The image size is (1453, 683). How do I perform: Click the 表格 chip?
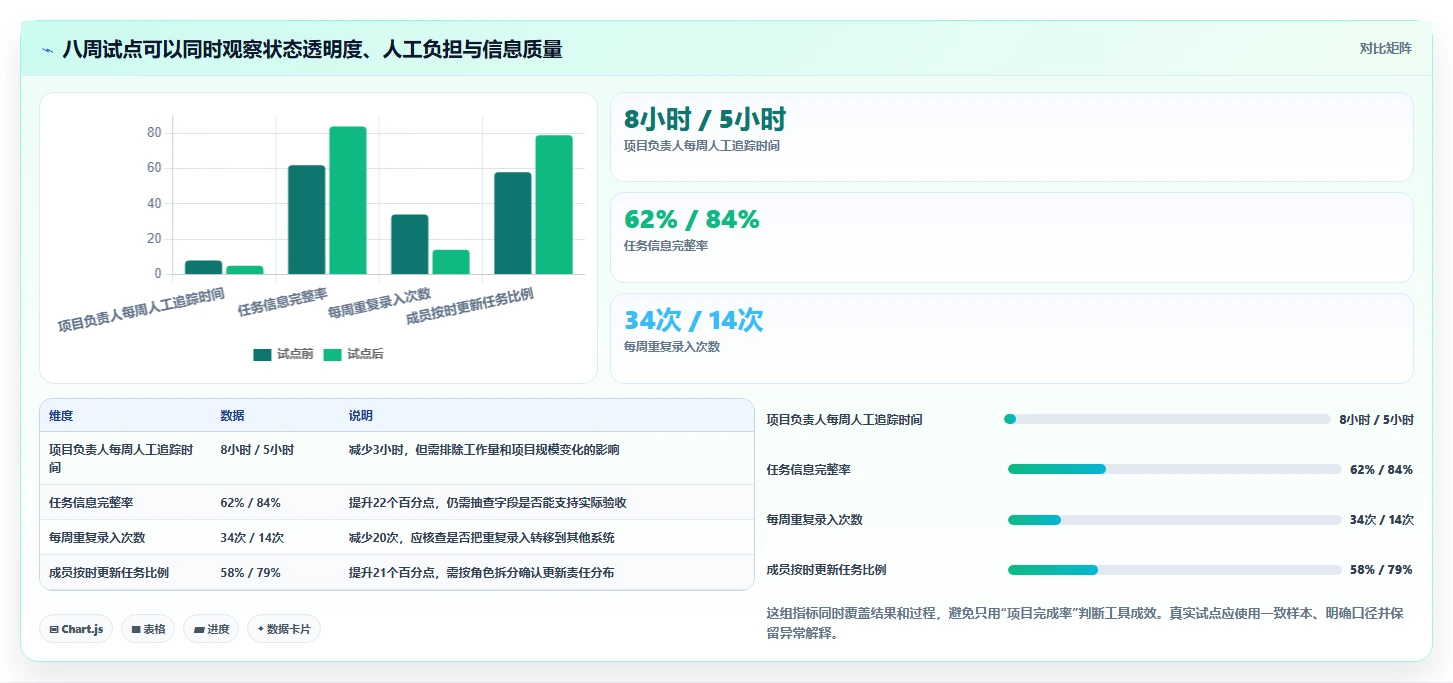148,629
